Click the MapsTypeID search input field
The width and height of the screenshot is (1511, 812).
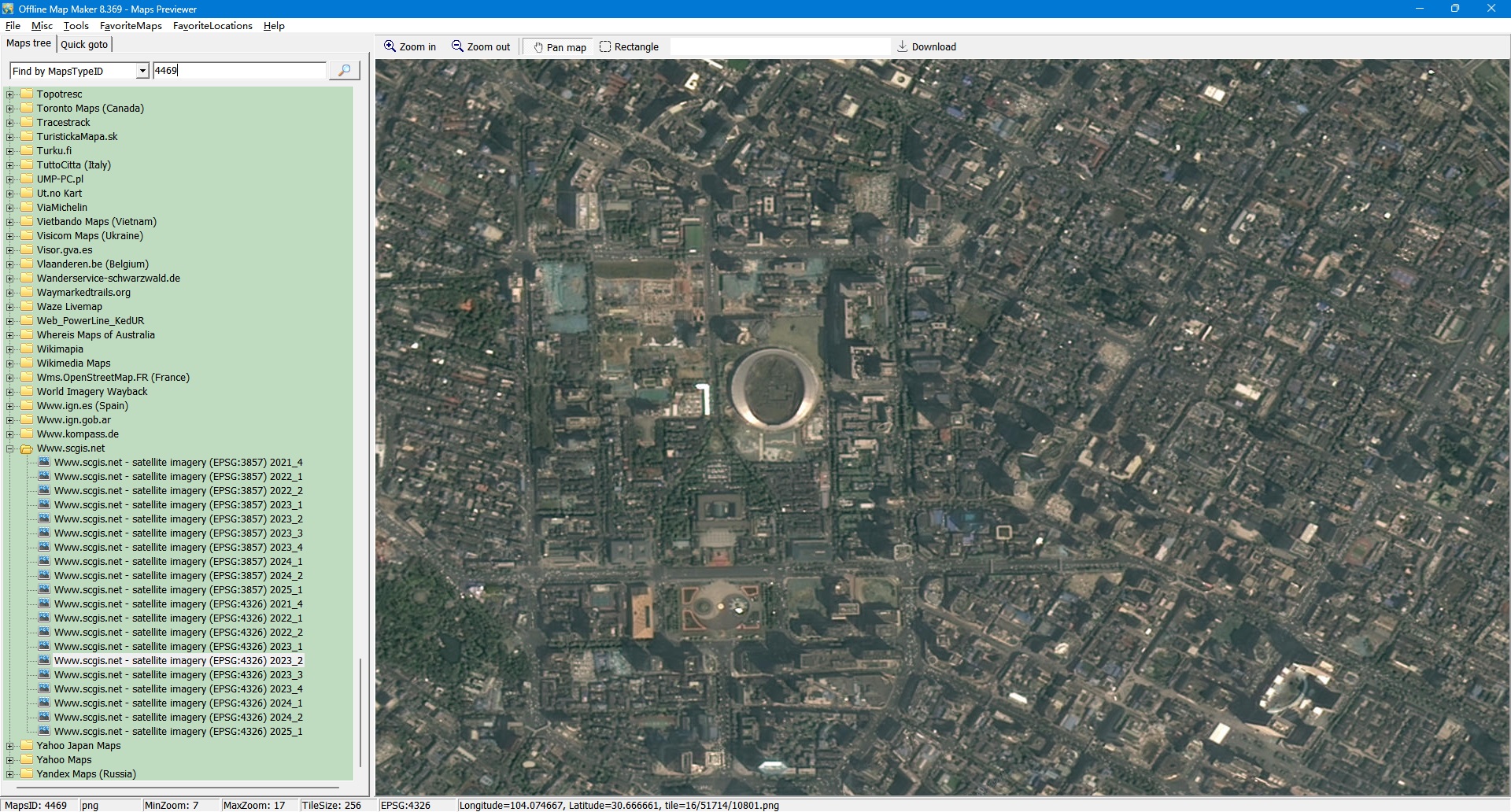point(239,71)
